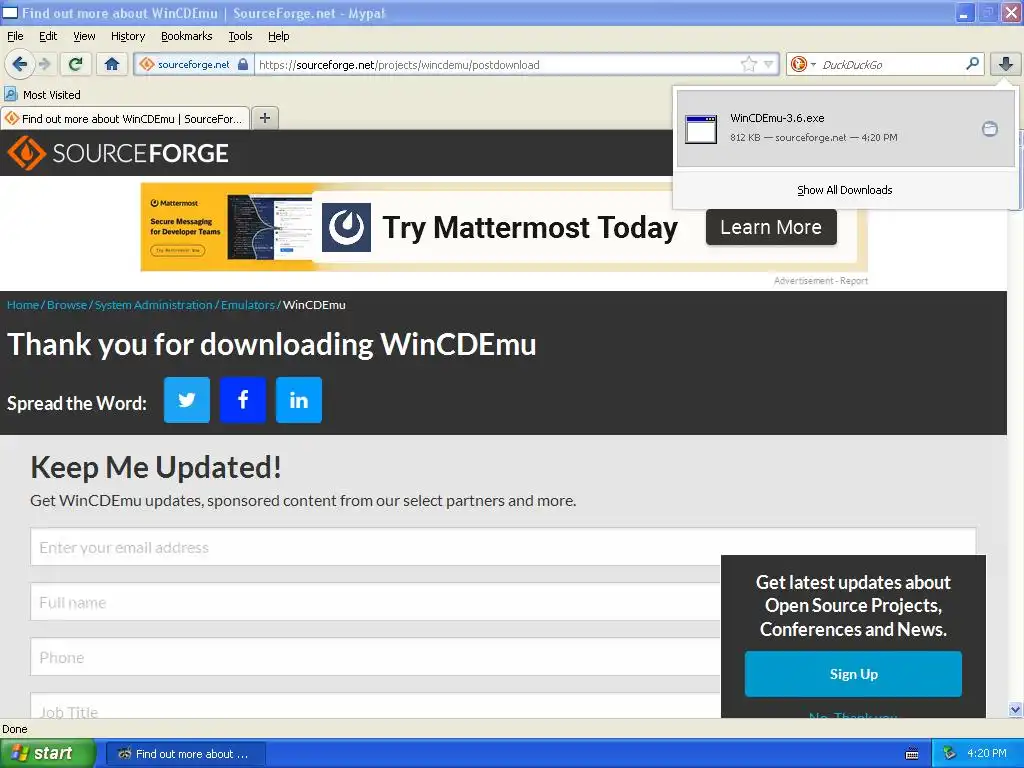Open the Most Visited bookmarks folder
The width and height of the screenshot is (1024, 768).
[43, 95]
